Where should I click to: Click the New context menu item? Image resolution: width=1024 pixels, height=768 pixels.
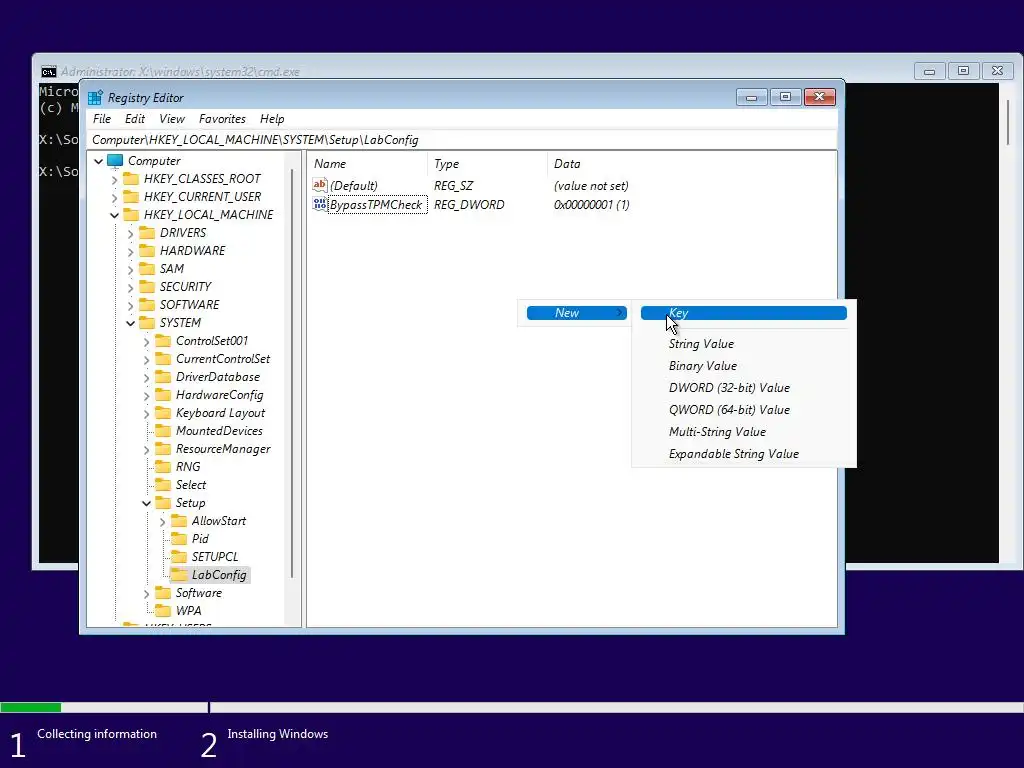[x=577, y=313]
